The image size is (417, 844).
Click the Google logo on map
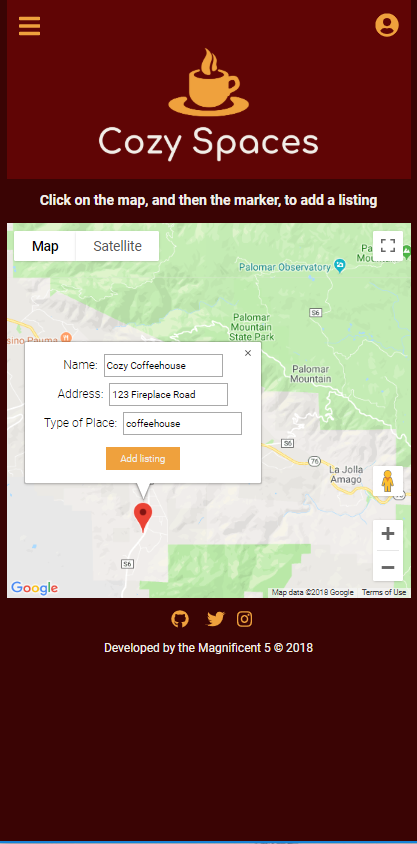click(x=34, y=588)
